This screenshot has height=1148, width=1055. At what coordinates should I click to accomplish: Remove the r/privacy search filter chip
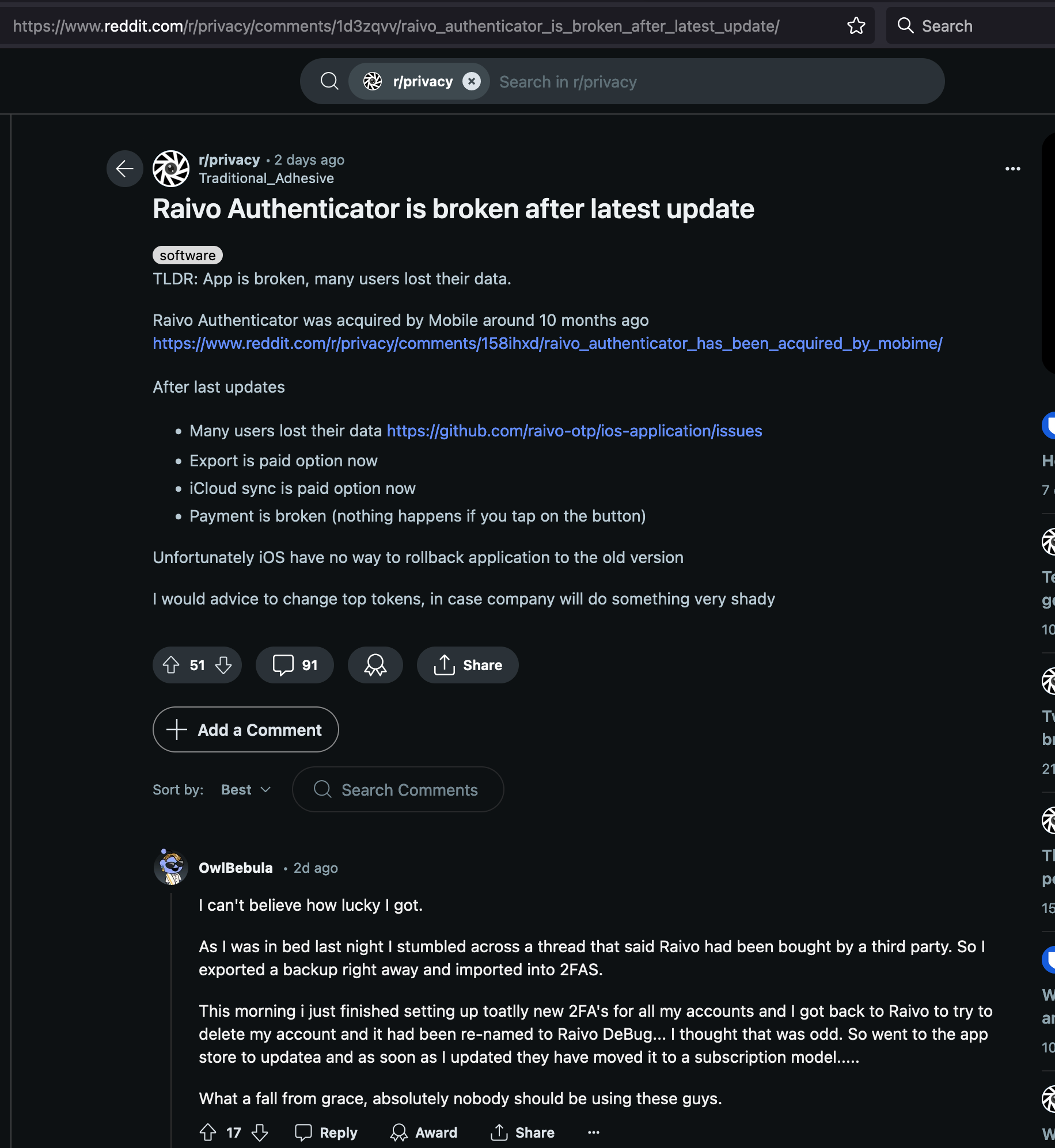coord(472,82)
